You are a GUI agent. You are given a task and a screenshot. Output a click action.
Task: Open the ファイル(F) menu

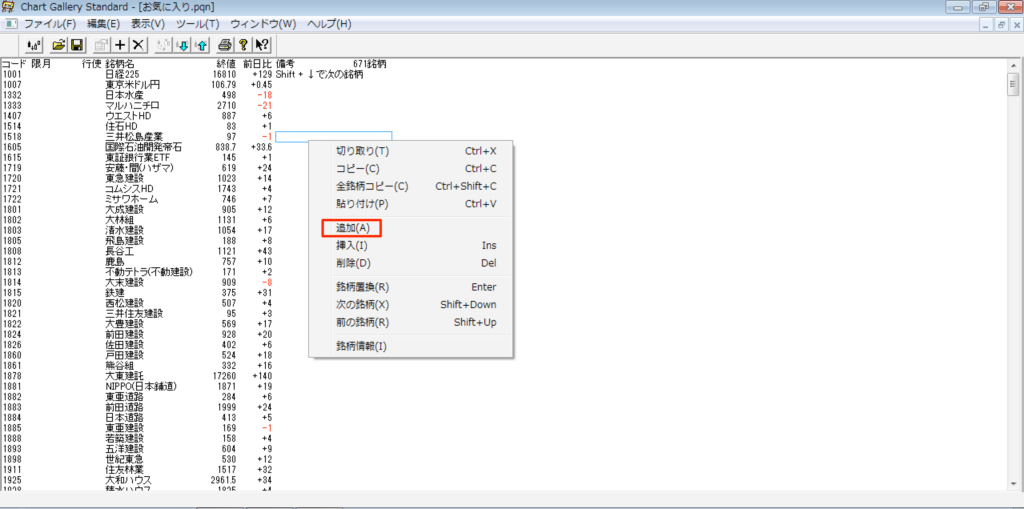[50, 24]
